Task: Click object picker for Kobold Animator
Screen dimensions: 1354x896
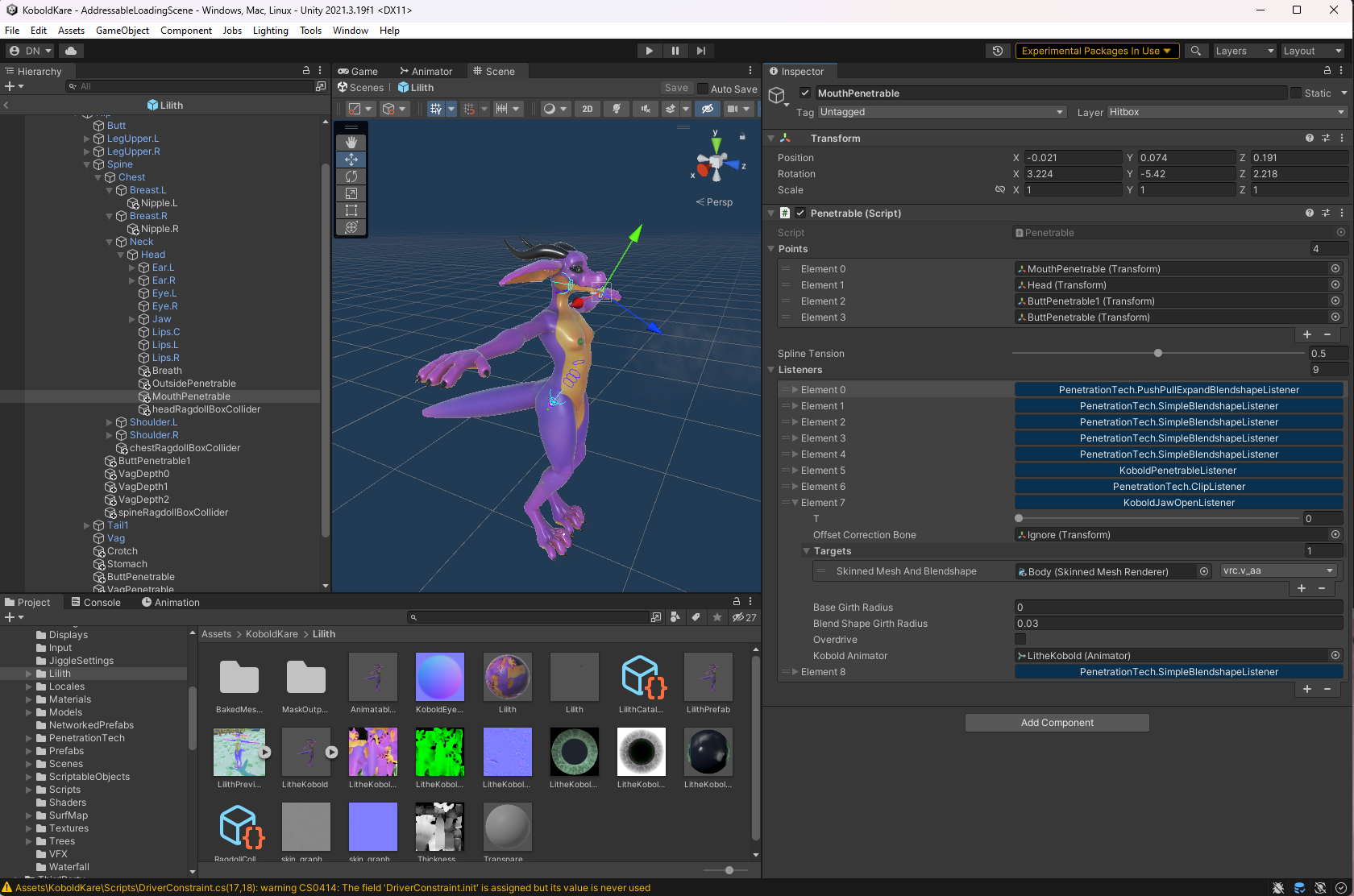Action: [1335, 655]
